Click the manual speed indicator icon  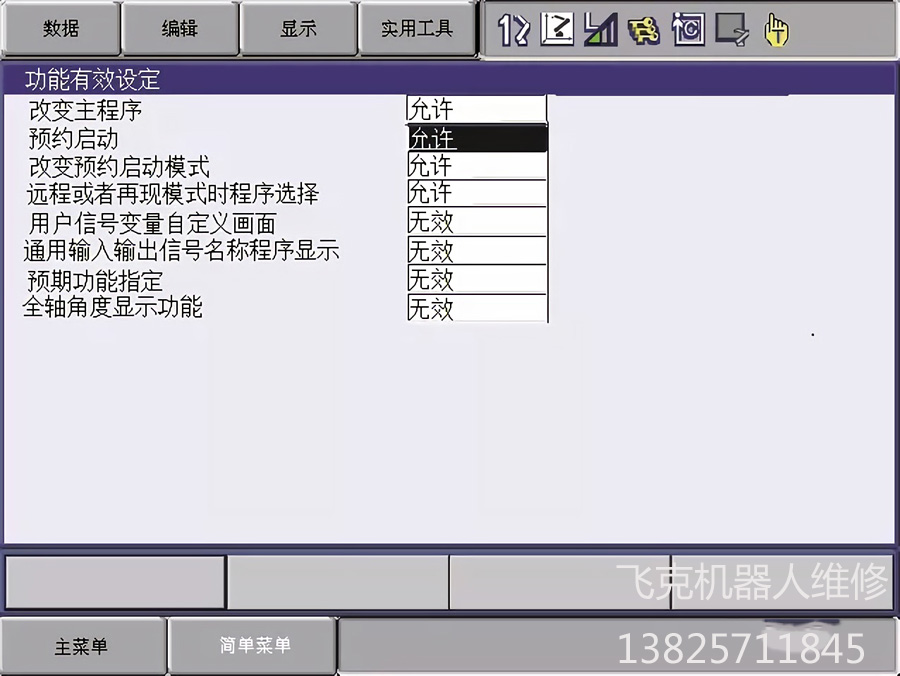[x=601, y=31]
